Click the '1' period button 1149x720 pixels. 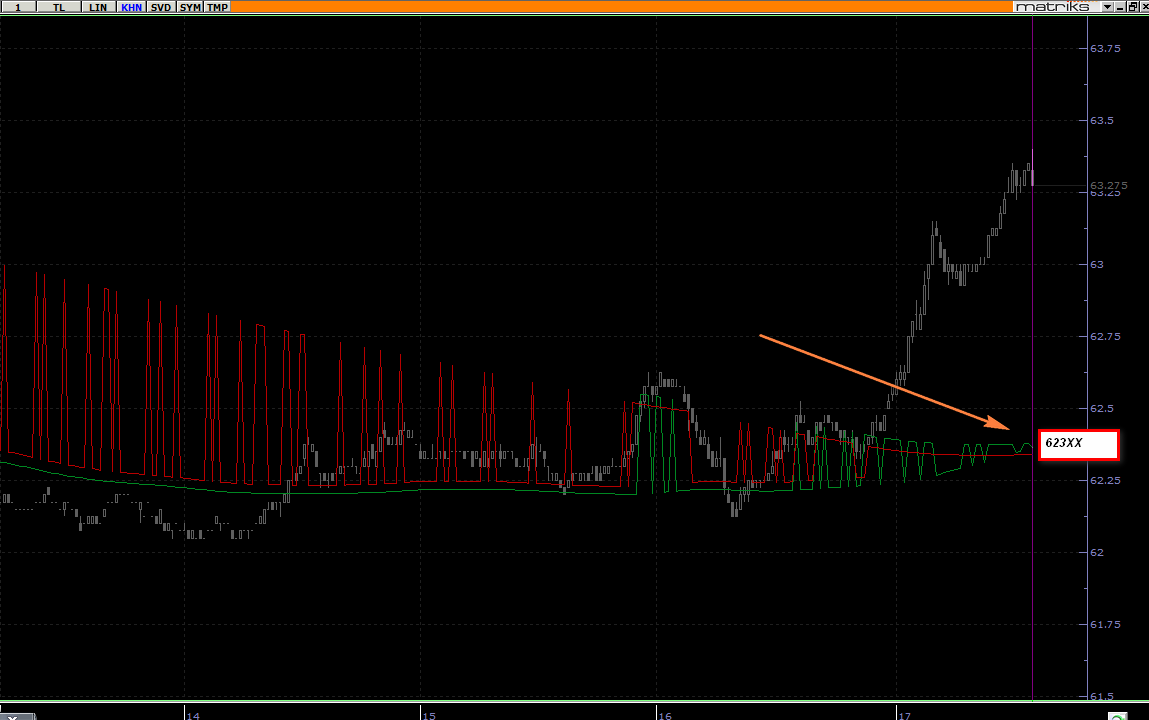pos(18,7)
